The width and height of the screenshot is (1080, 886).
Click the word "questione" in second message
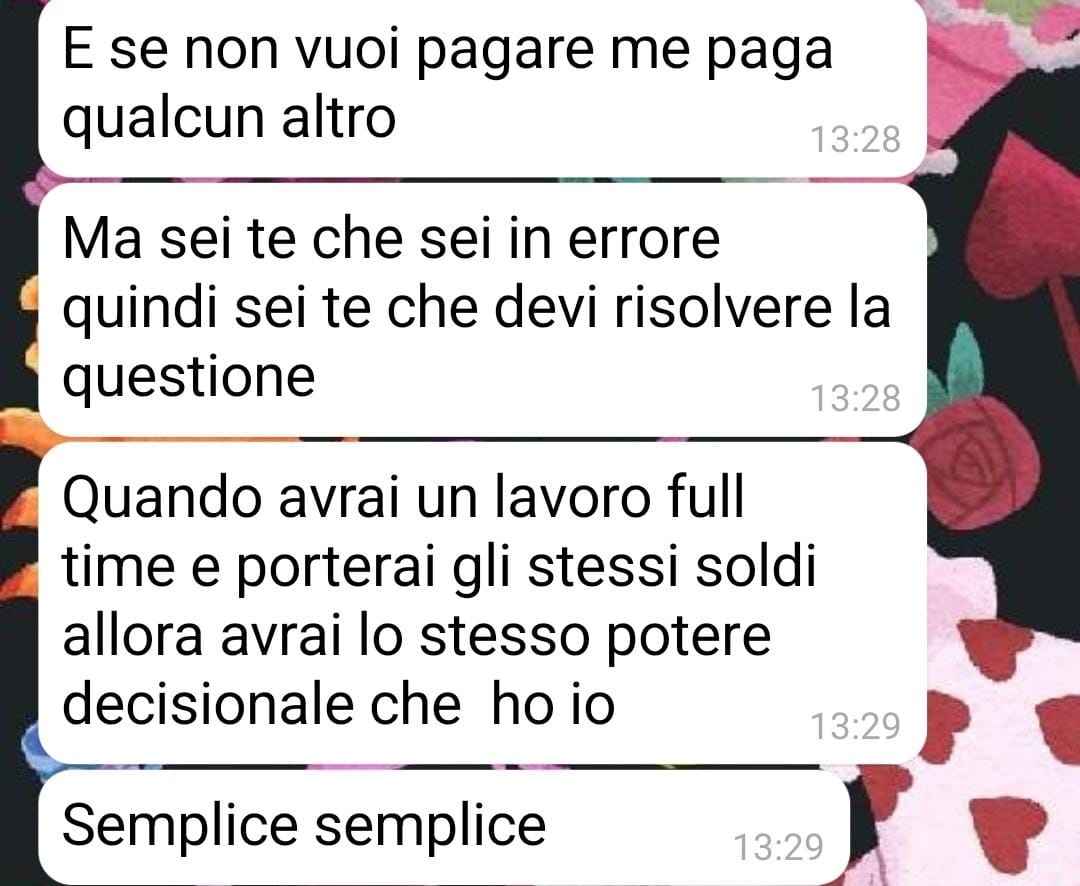(189, 378)
